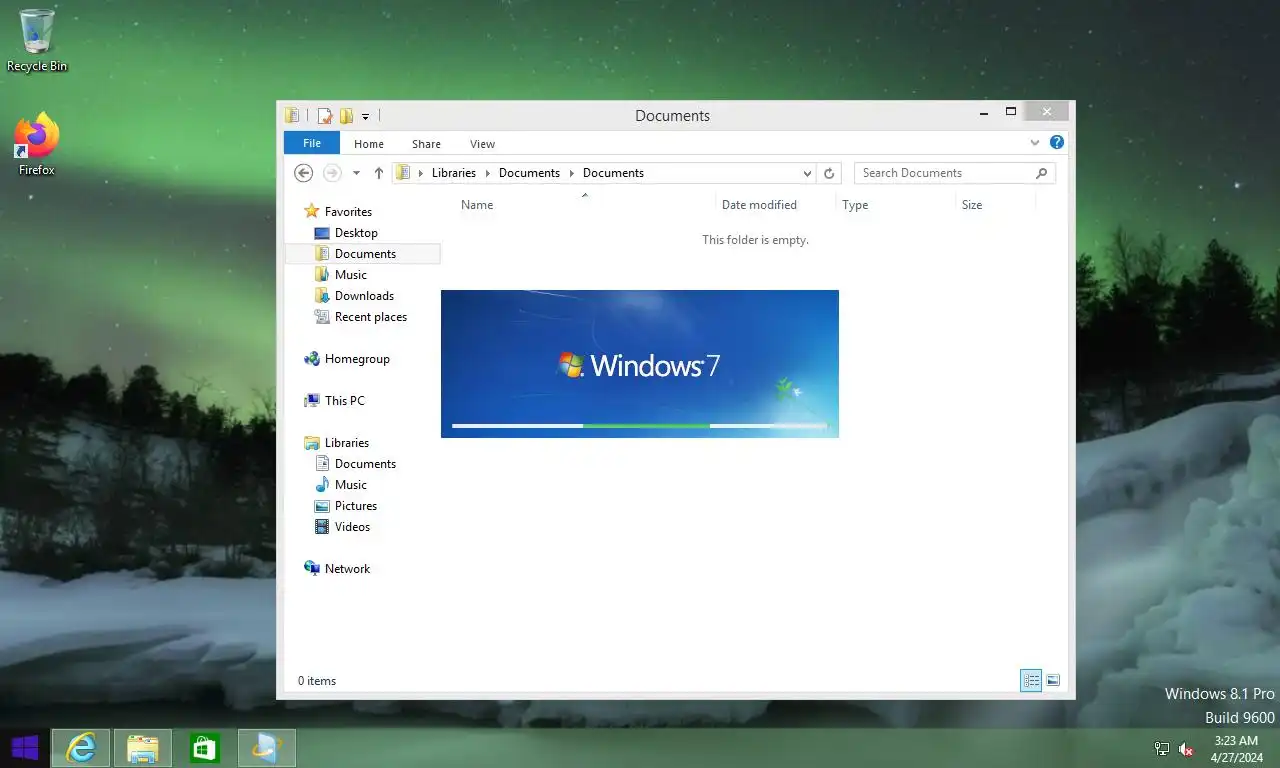This screenshot has width=1280, height=768.
Task: Open the Start button
Action: click(x=24, y=748)
